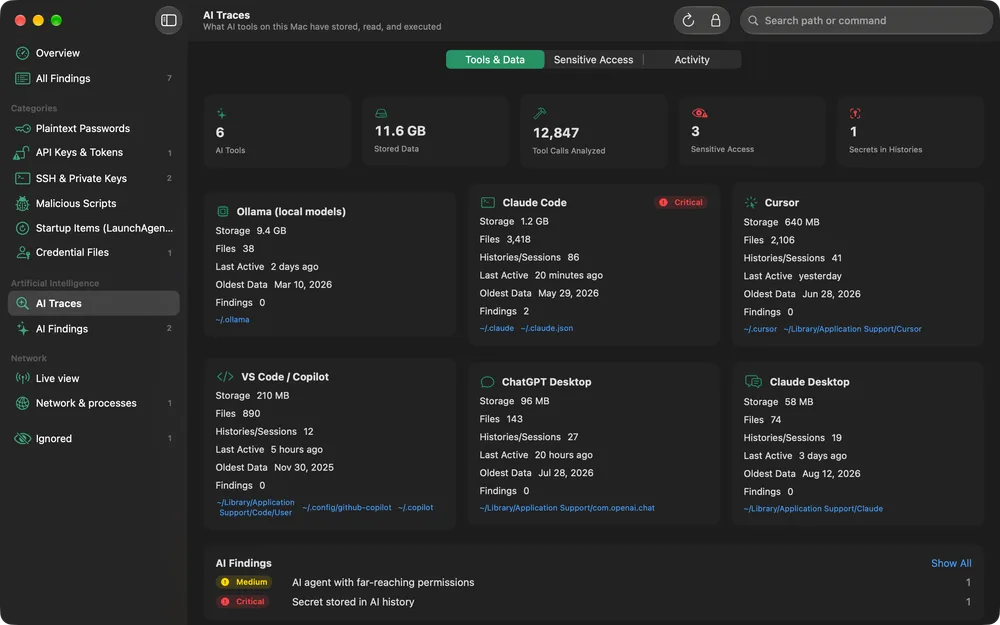Click the '11.6 GB' stored data value
This screenshot has width=1000, height=625.
click(400, 131)
